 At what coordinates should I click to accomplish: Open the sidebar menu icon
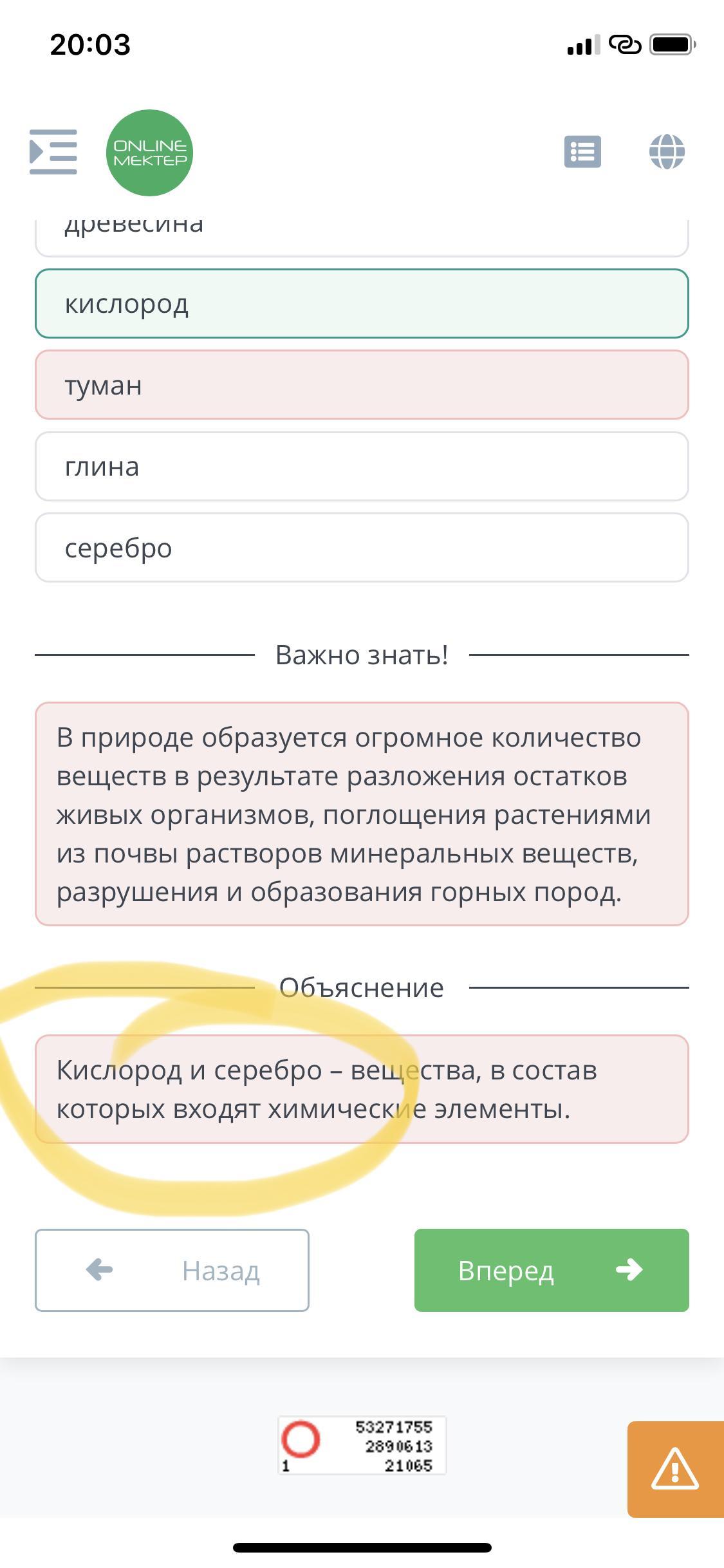[53, 152]
